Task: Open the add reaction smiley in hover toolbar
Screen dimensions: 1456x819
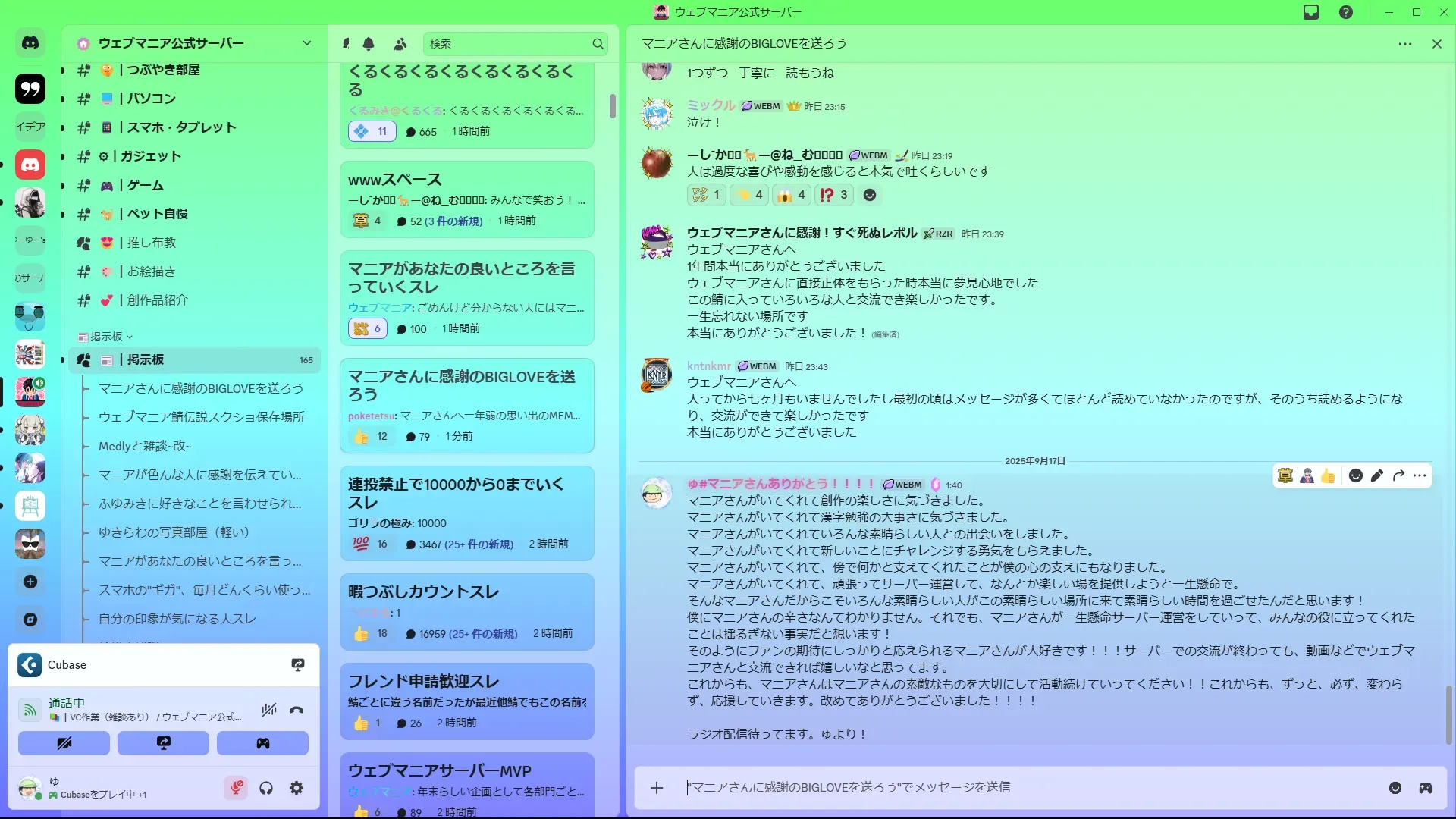Action: pos(1355,475)
